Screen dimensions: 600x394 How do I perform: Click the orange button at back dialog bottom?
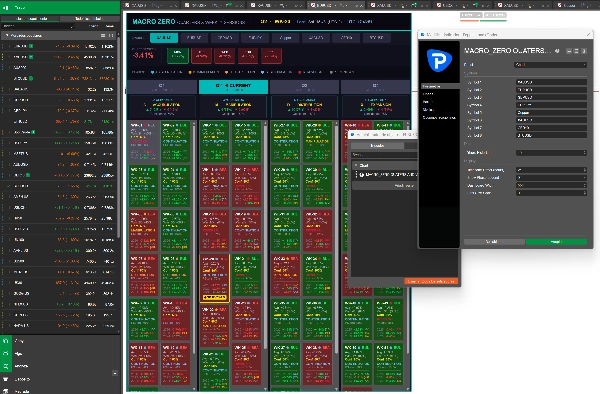tap(431, 281)
